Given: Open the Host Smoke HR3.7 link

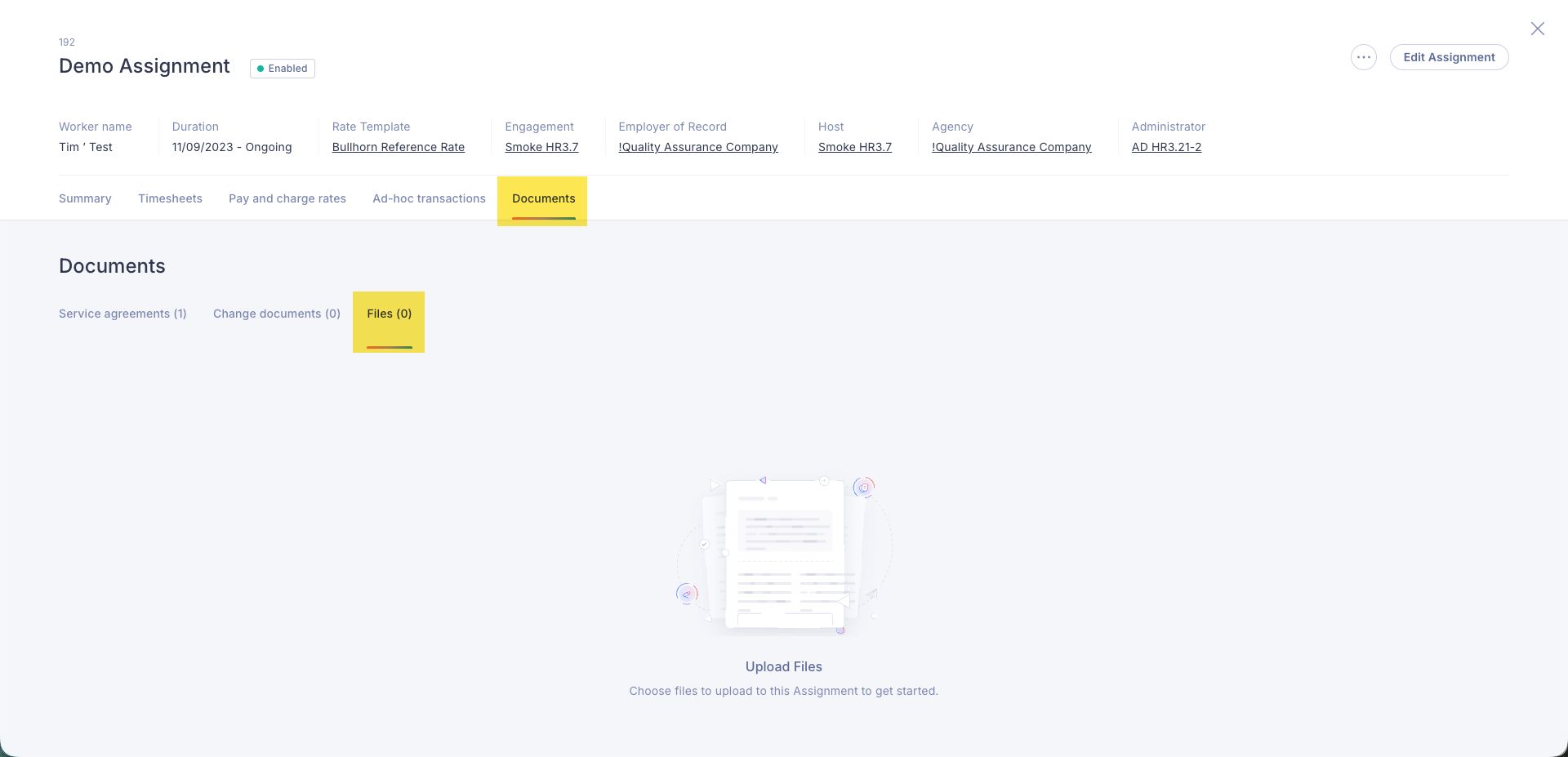Looking at the screenshot, I should (855, 147).
